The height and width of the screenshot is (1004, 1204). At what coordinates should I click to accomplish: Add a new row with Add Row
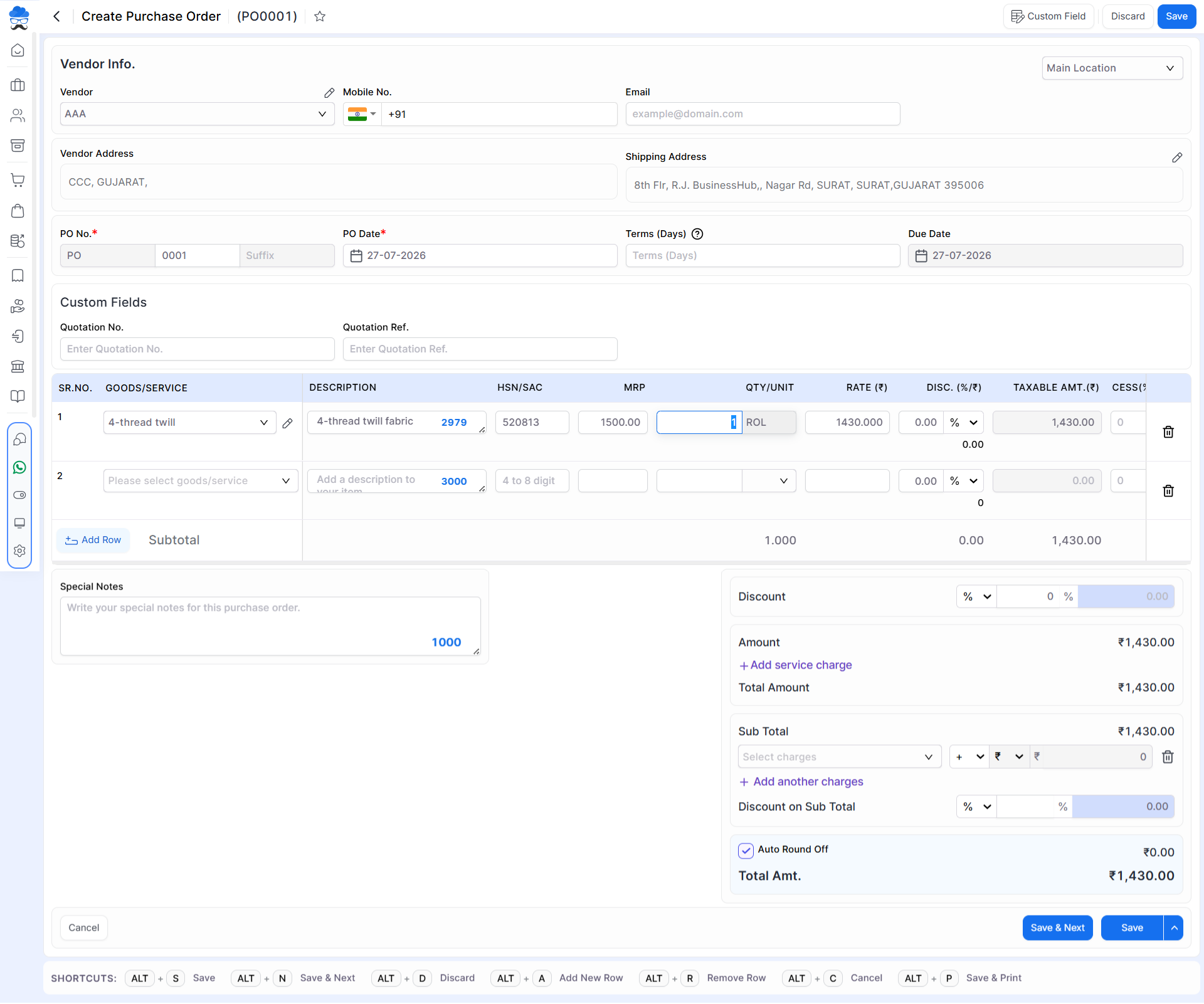93,541
